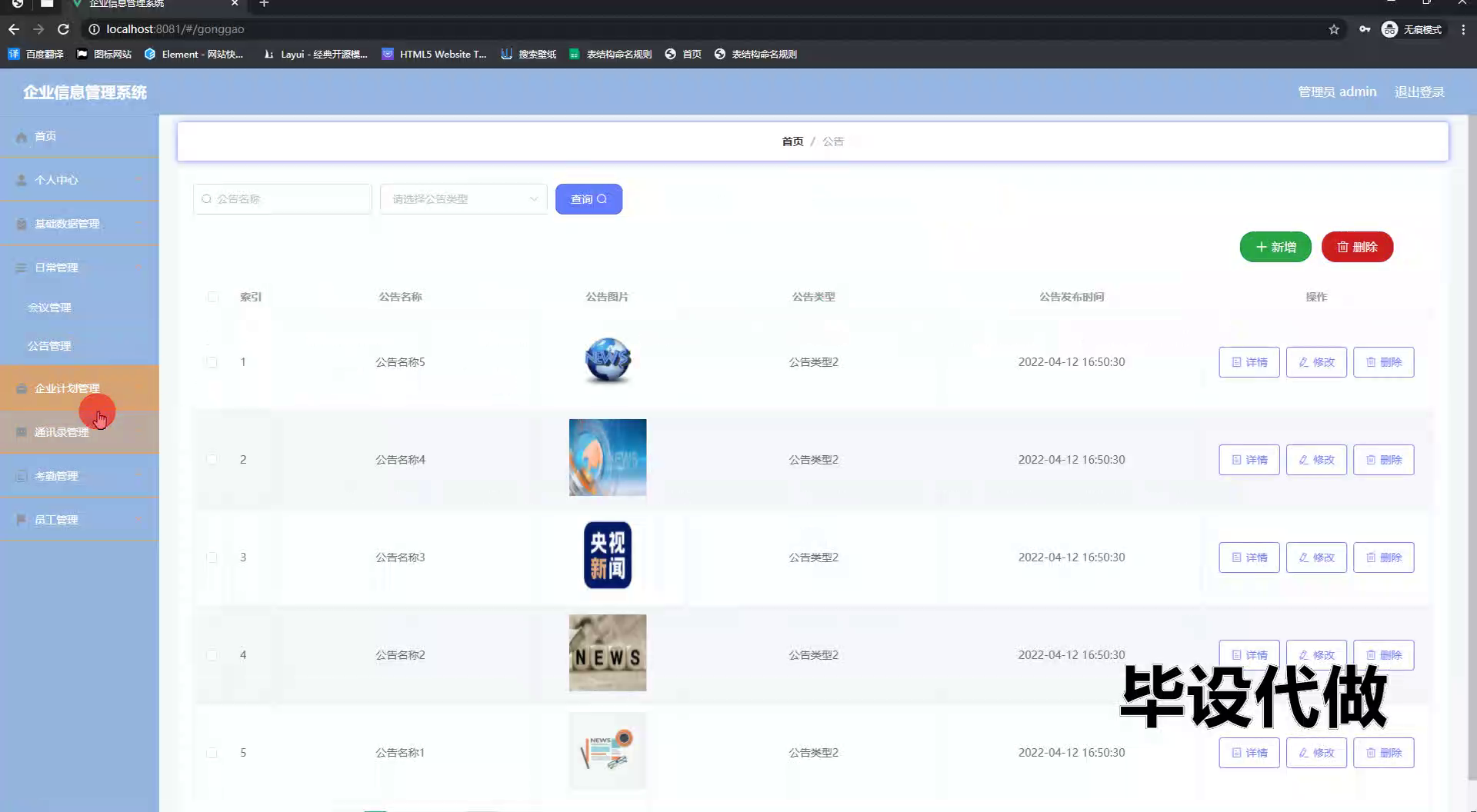Screen dimensions: 1477x812
Task: Expand the 通讯录管理 sidebar menu
Action: click(79, 432)
